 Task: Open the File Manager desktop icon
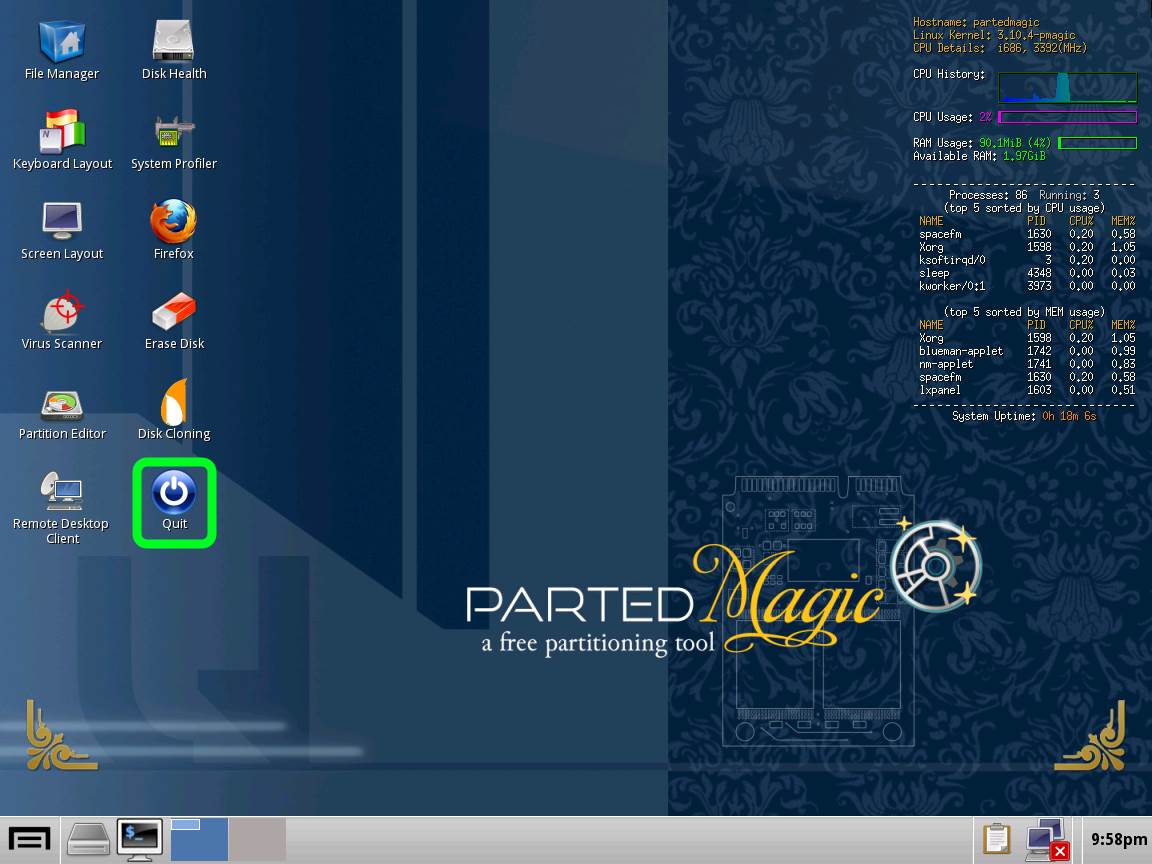(62, 51)
